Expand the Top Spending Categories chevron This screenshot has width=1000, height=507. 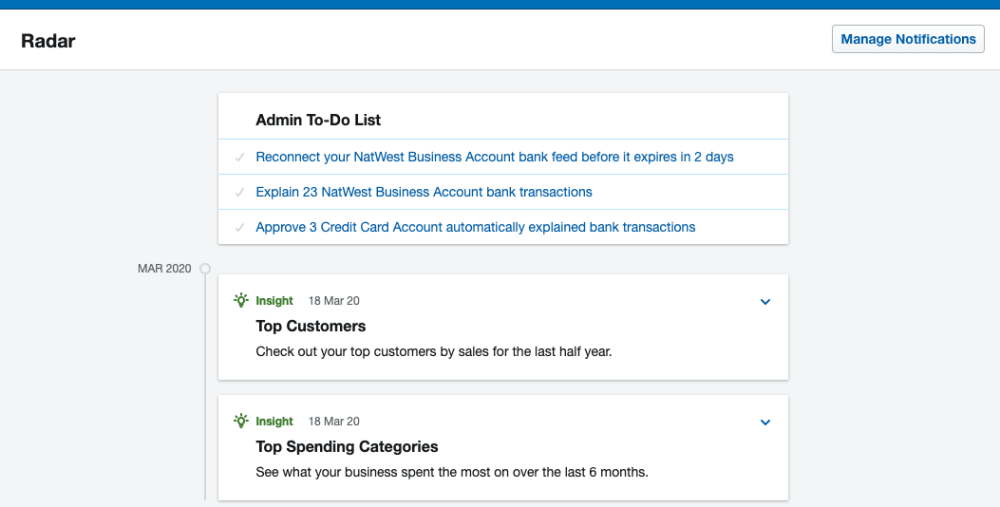[x=765, y=422]
